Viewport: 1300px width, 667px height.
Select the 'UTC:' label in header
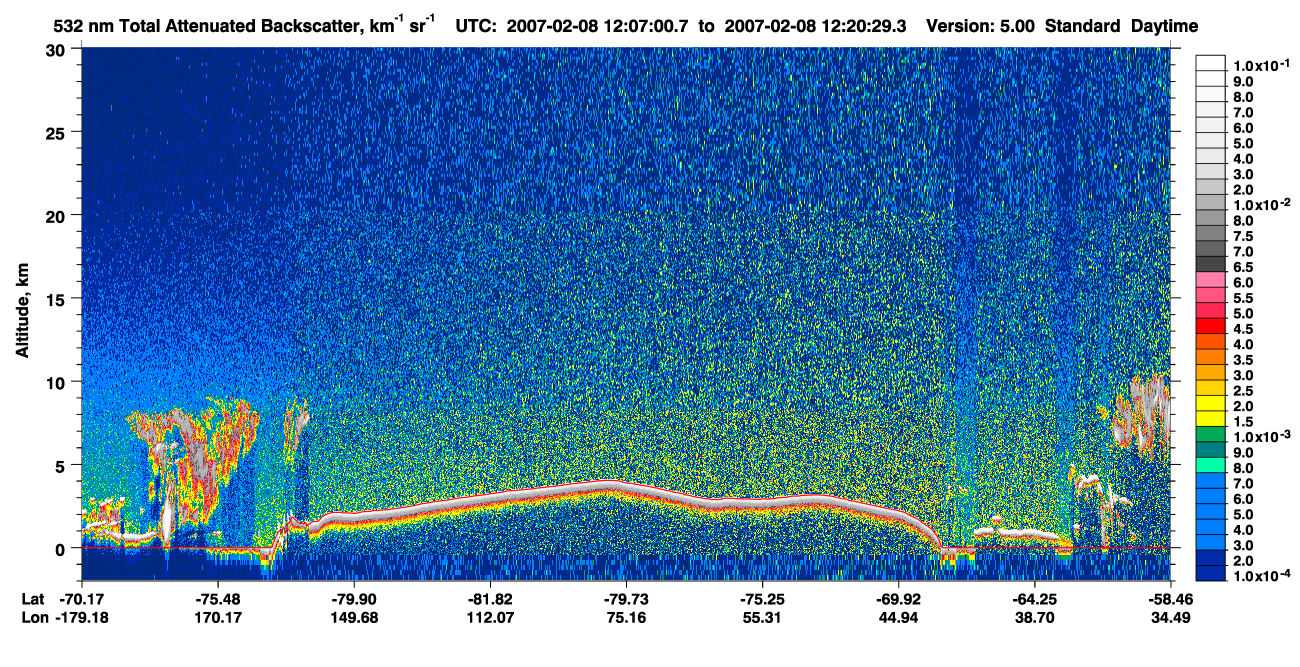pos(478,26)
